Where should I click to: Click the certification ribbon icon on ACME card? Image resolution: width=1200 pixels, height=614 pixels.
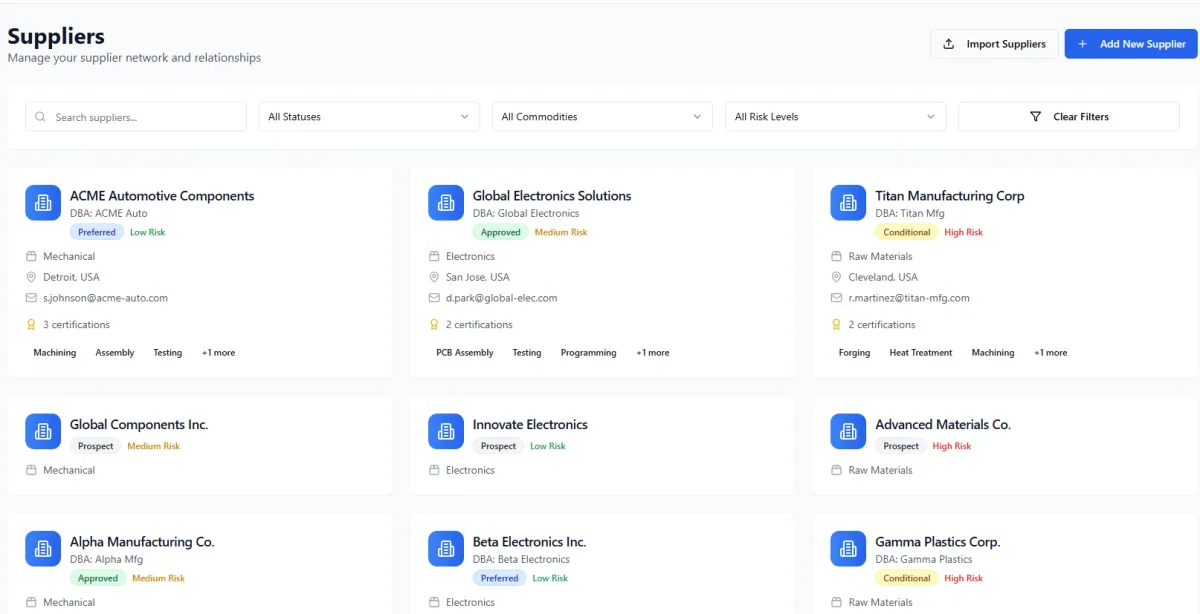click(31, 325)
